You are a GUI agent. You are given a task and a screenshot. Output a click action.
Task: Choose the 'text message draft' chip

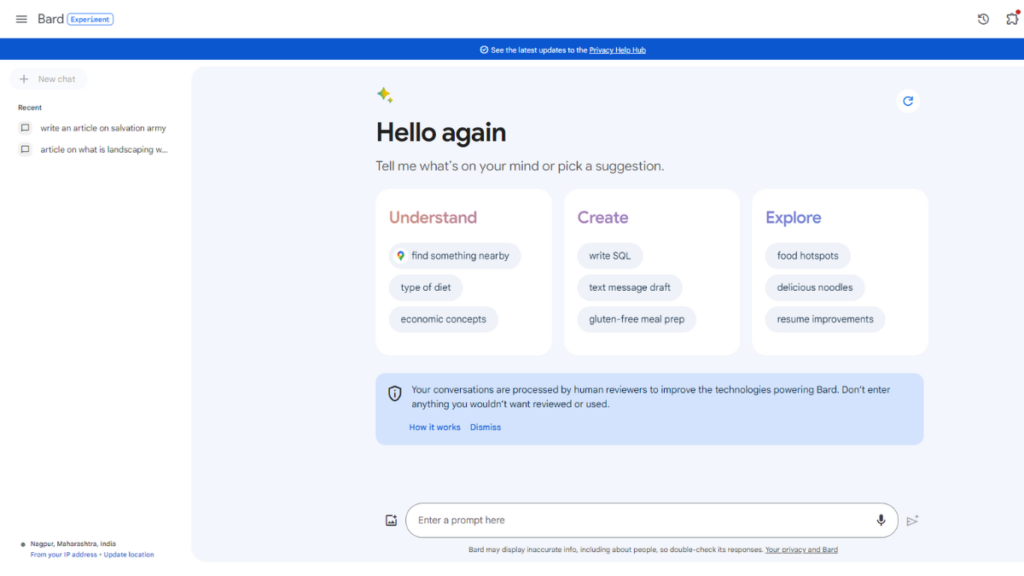pos(630,287)
